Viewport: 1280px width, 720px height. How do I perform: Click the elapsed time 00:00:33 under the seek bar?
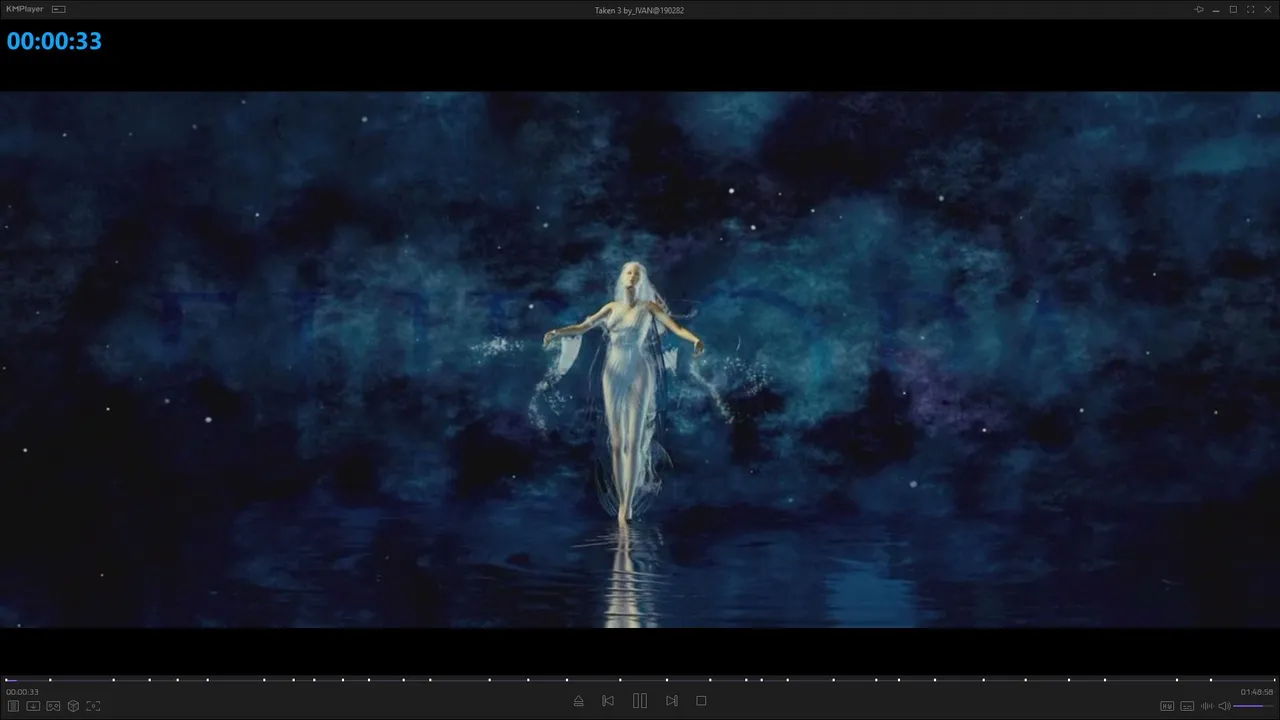pos(22,692)
